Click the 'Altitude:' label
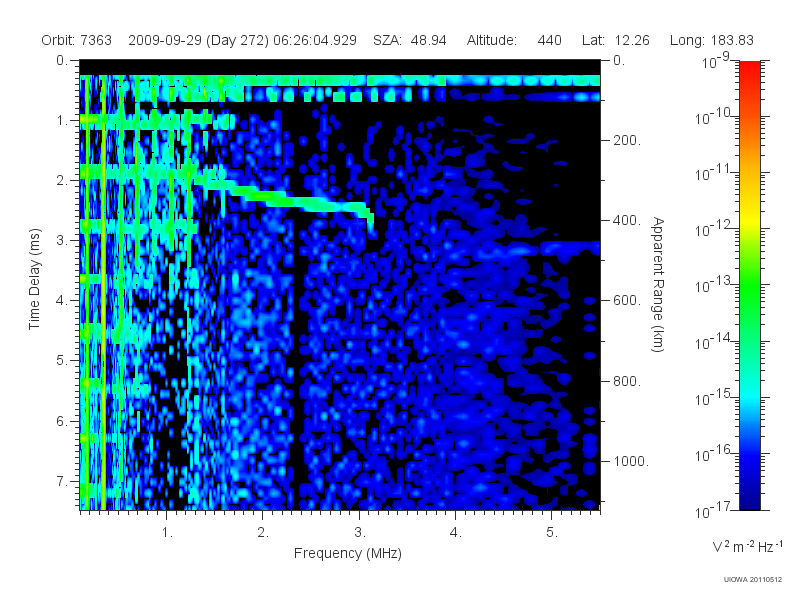This screenshot has height=600, width=800. tap(492, 40)
